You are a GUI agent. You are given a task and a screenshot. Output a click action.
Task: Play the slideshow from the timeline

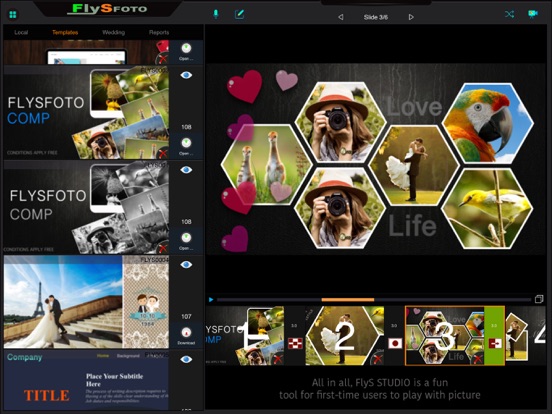point(211,300)
